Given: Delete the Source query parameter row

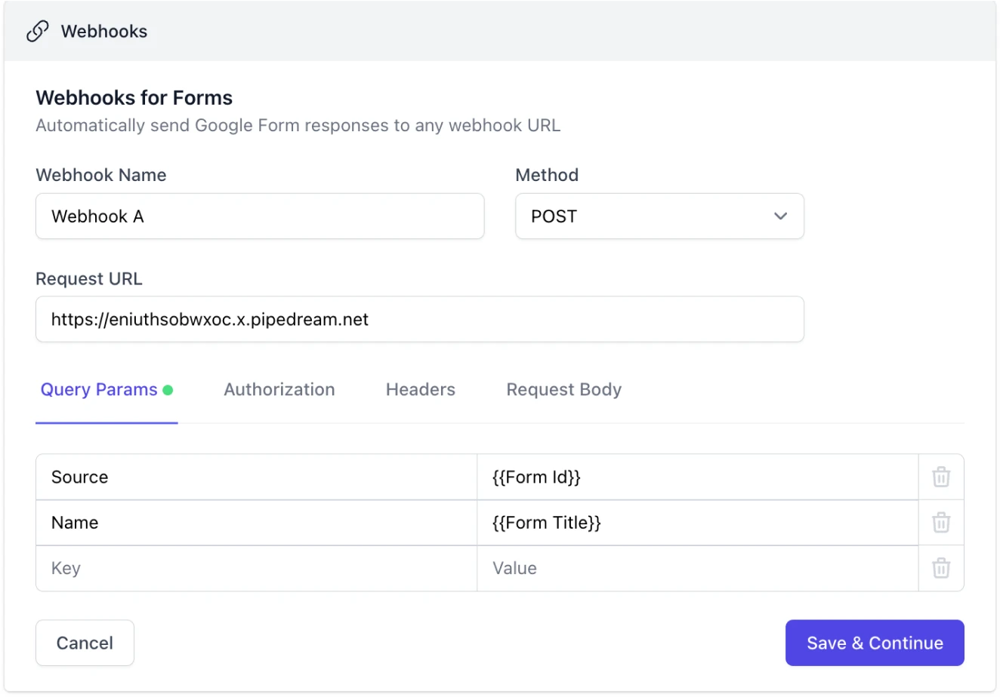Looking at the screenshot, I should coord(941,476).
